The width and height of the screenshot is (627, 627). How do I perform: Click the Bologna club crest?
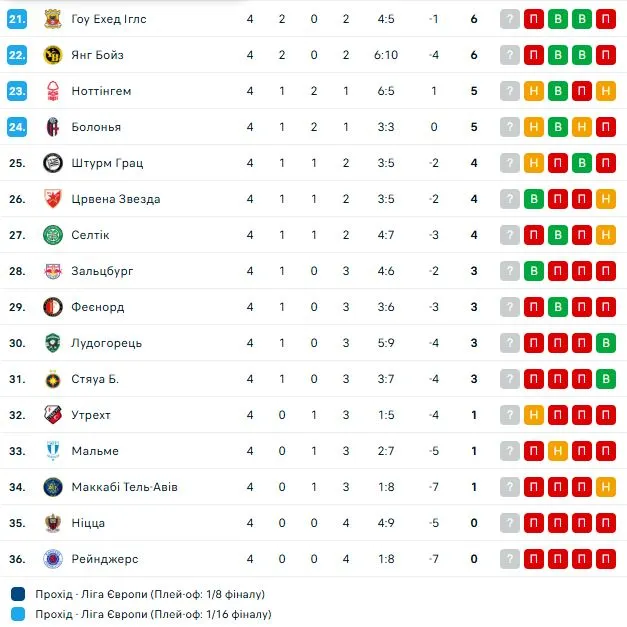coord(53,127)
